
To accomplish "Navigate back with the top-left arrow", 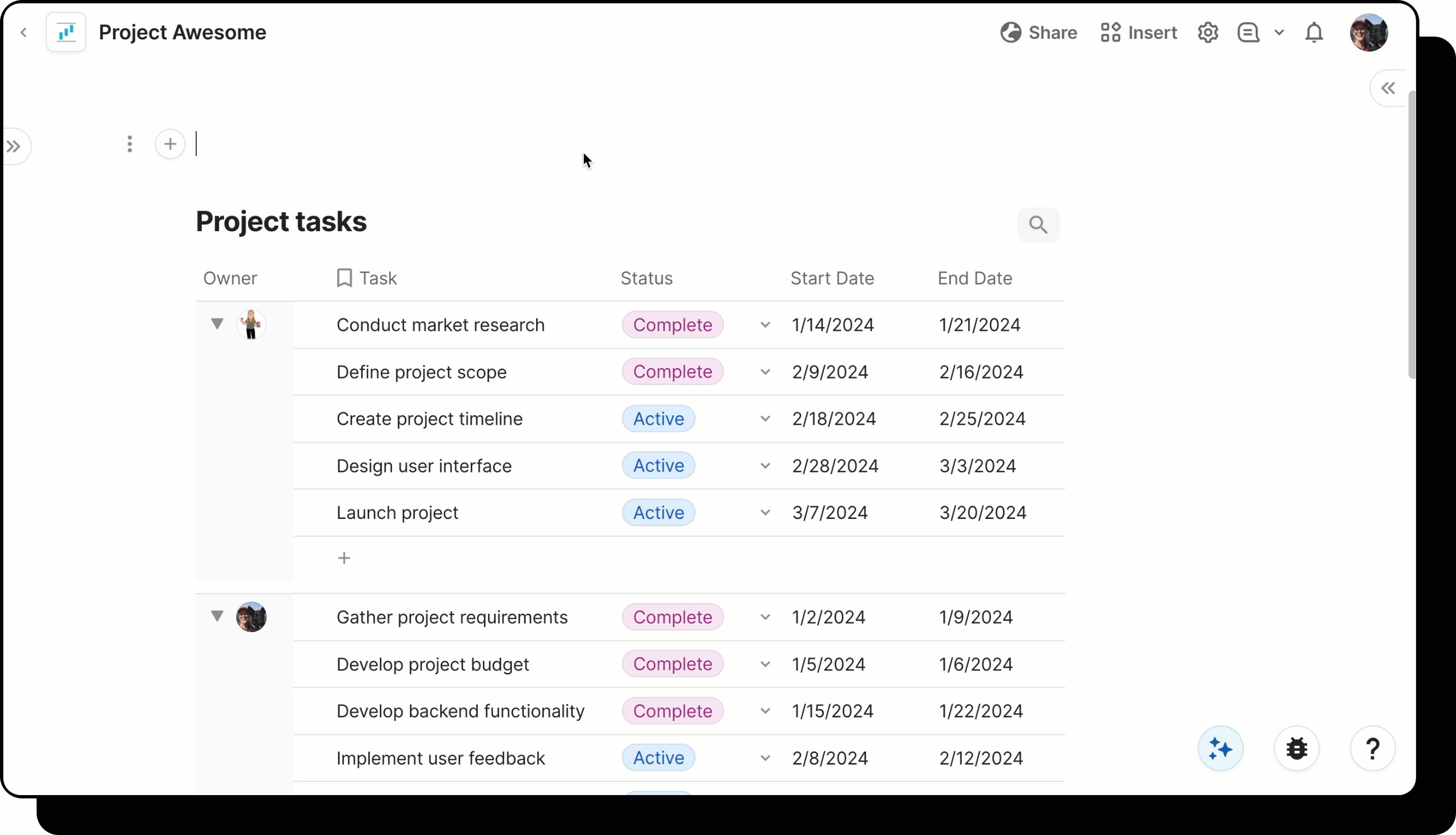I will pyautogui.click(x=23, y=33).
